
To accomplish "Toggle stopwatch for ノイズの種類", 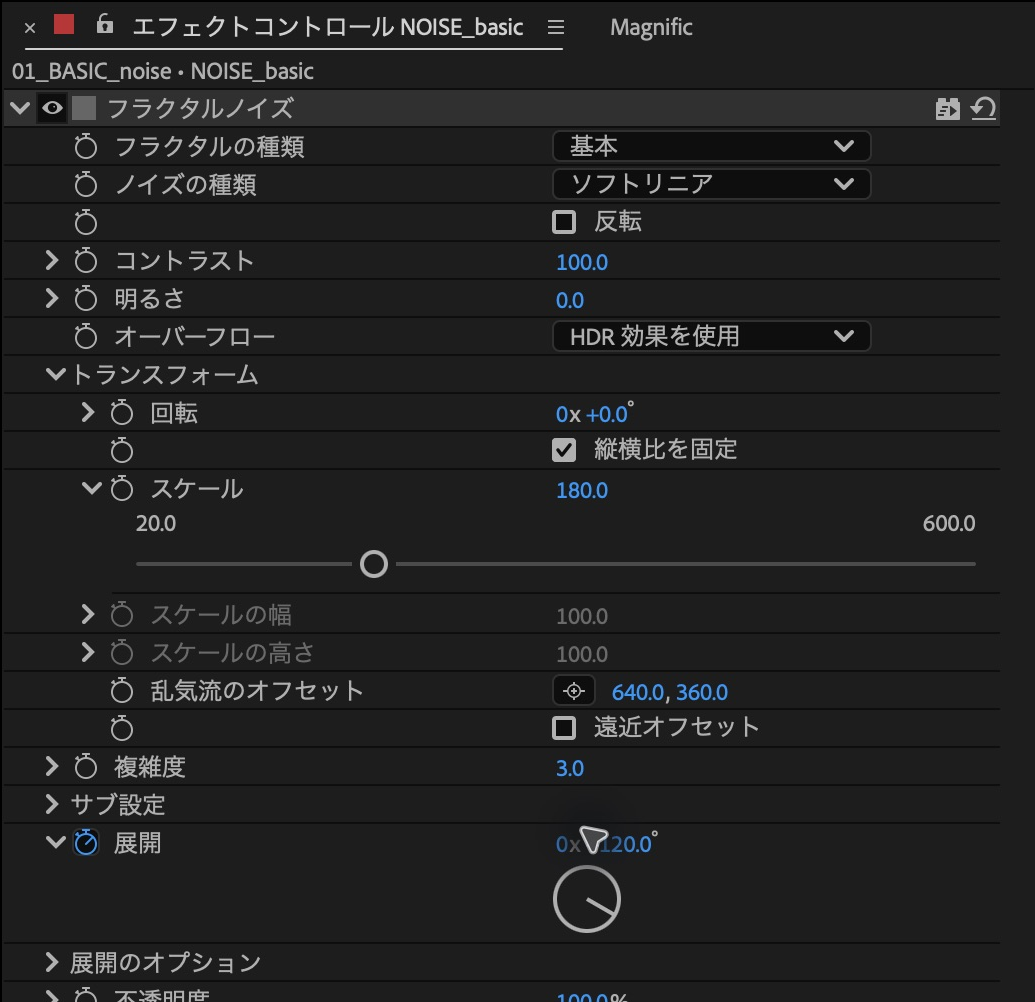I will tap(86, 184).
